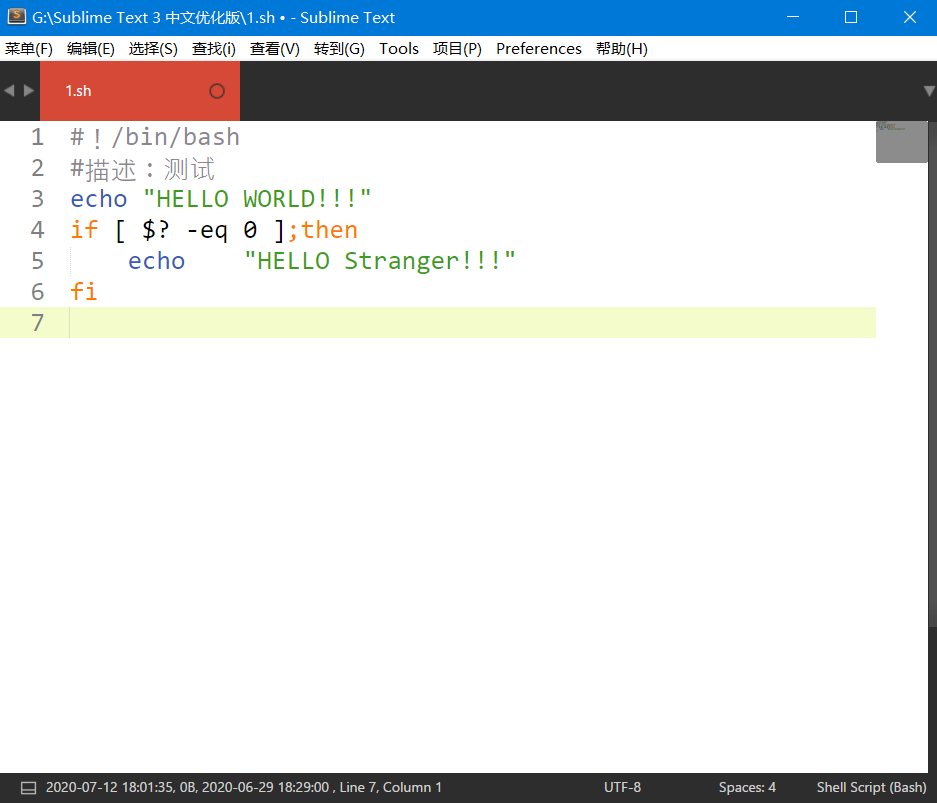Go to previous tab with left arrow

coord(9,90)
